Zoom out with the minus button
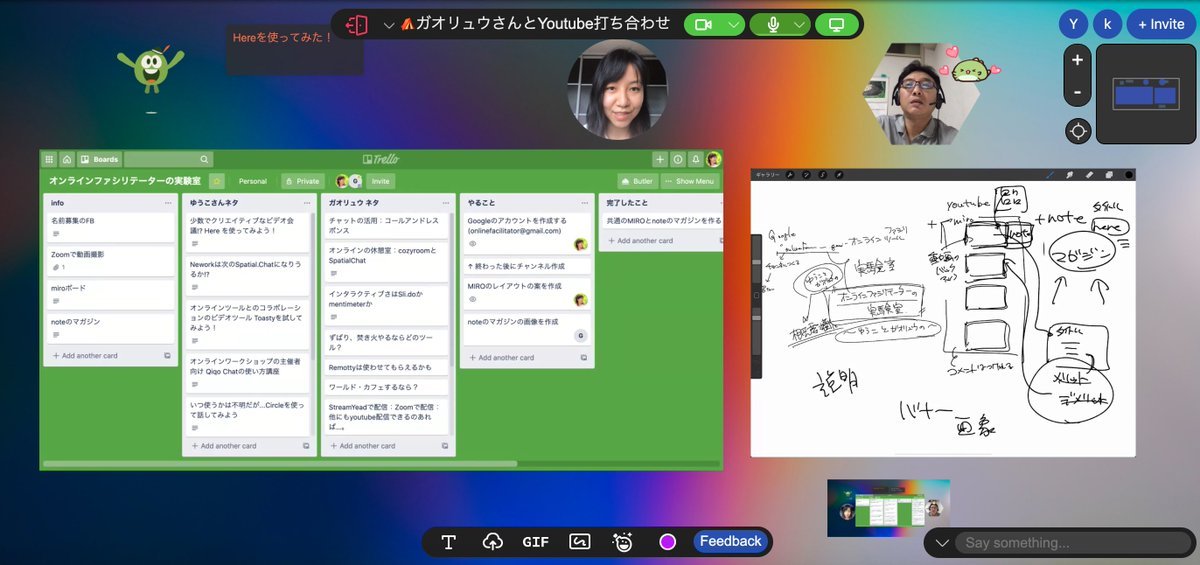The width and height of the screenshot is (1200, 565). point(1077,92)
